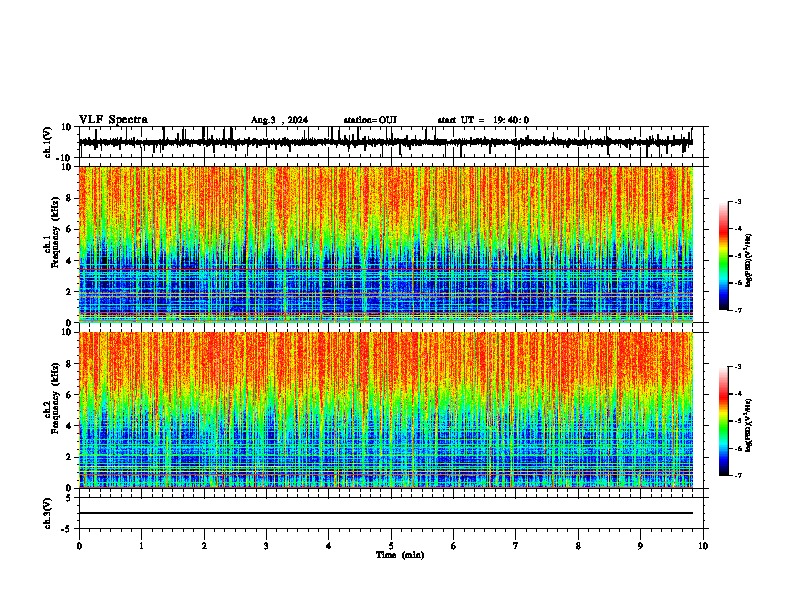
Task: Click time axis tick label "10"
Action: click(703, 546)
